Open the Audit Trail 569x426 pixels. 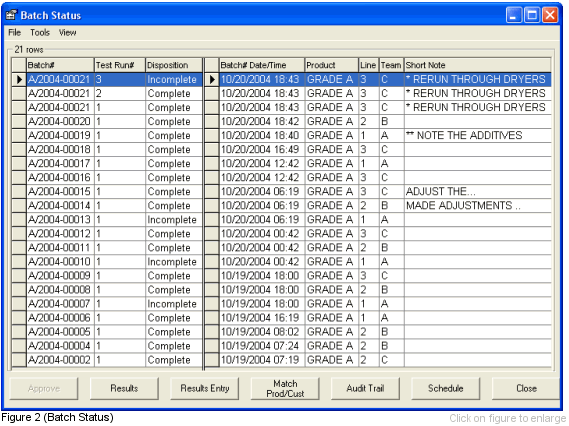[x=365, y=388]
